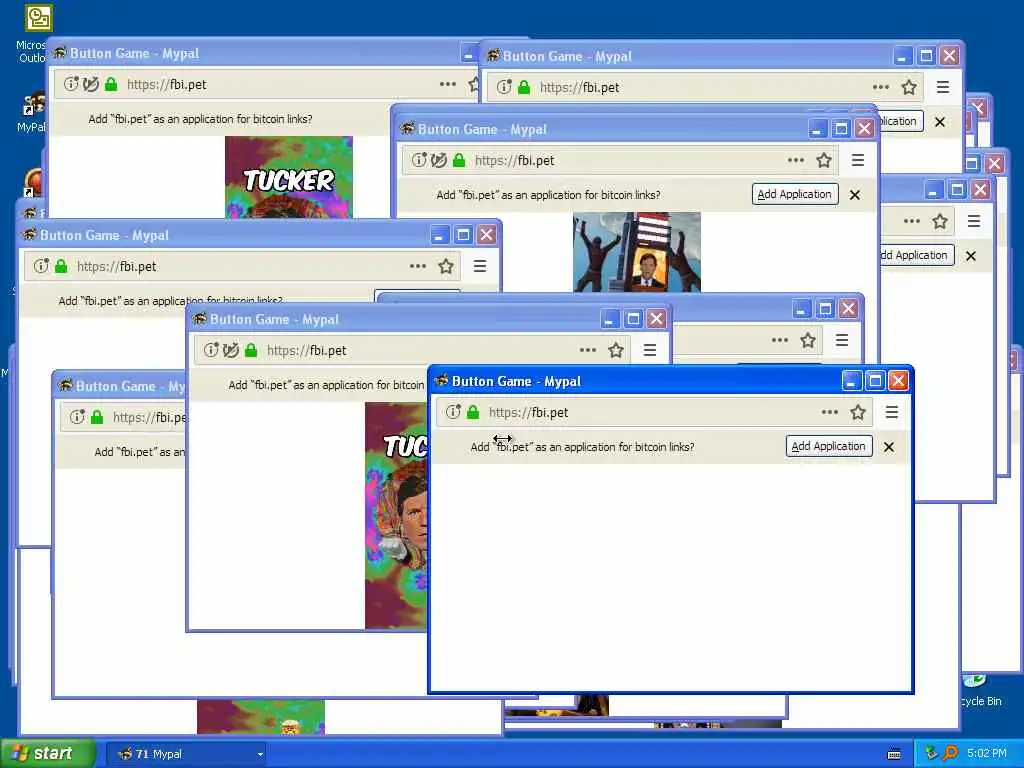Toggle the bookmark star in the top-right window
The width and height of the screenshot is (1024, 768).
908,87
